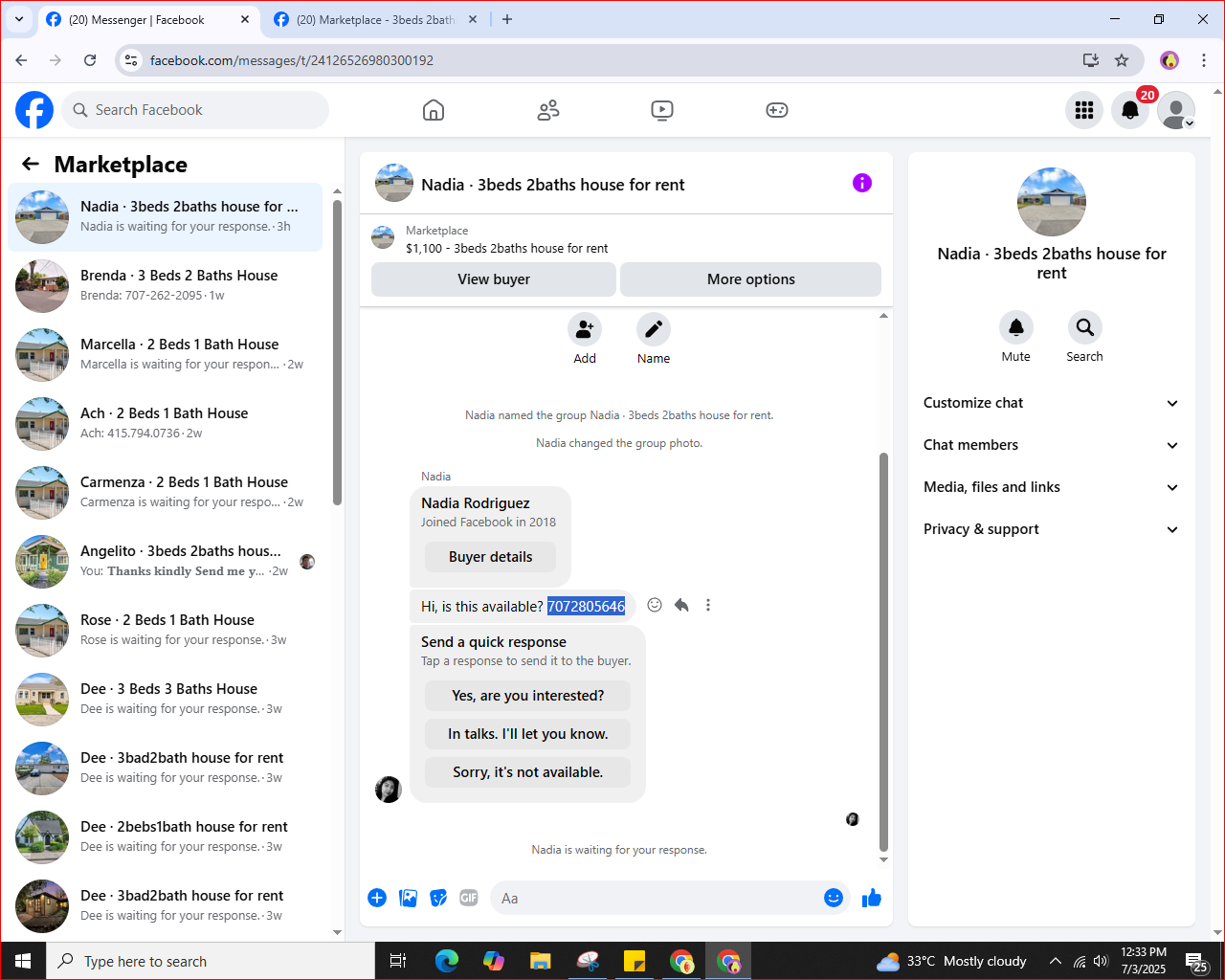This screenshot has width=1225, height=980.
Task: Bookmark page with star icon
Action: click(x=1122, y=60)
